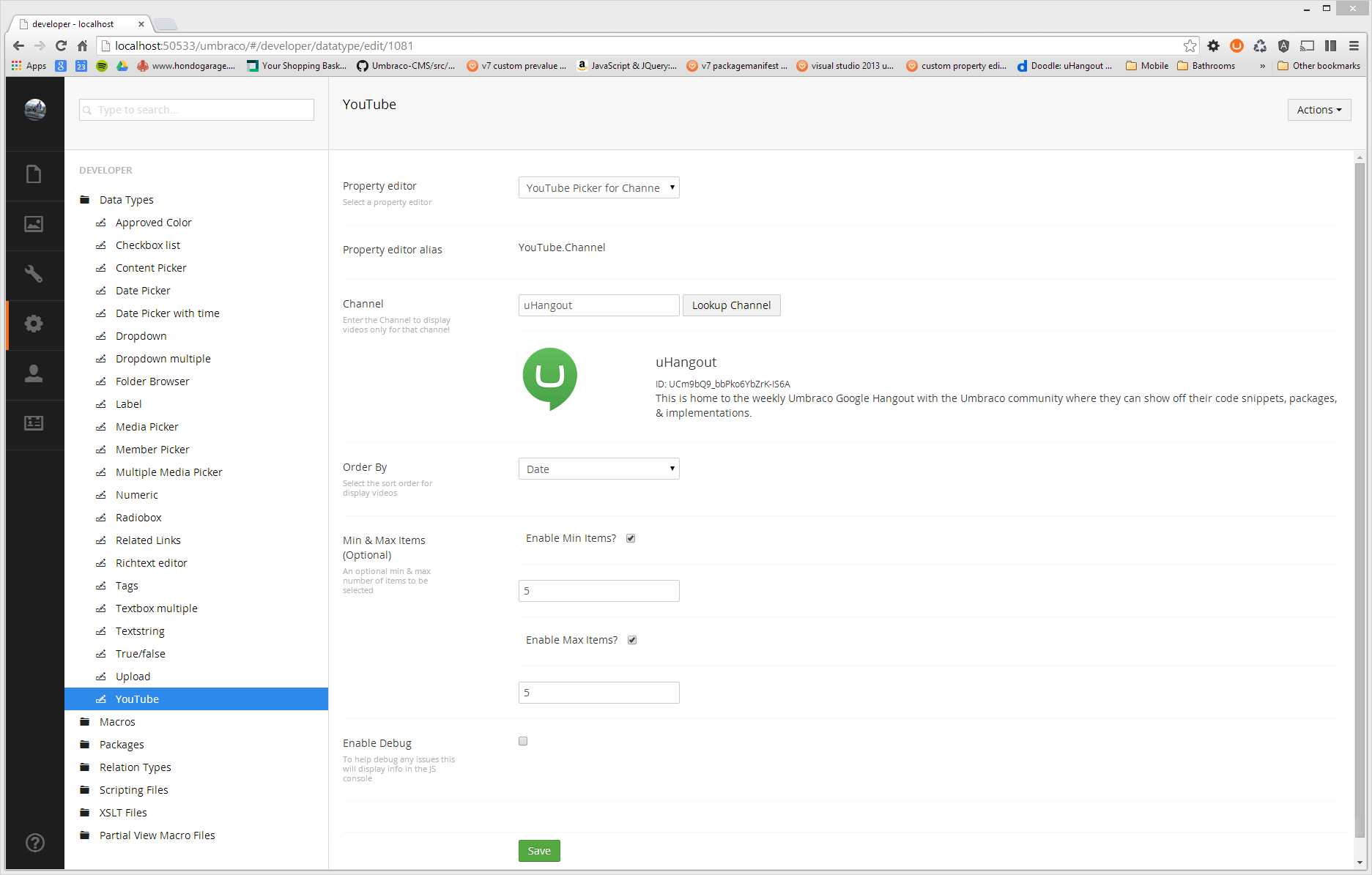Click the settings gear extension icon
Image resolution: width=1372 pixels, height=875 pixels.
click(x=1214, y=45)
